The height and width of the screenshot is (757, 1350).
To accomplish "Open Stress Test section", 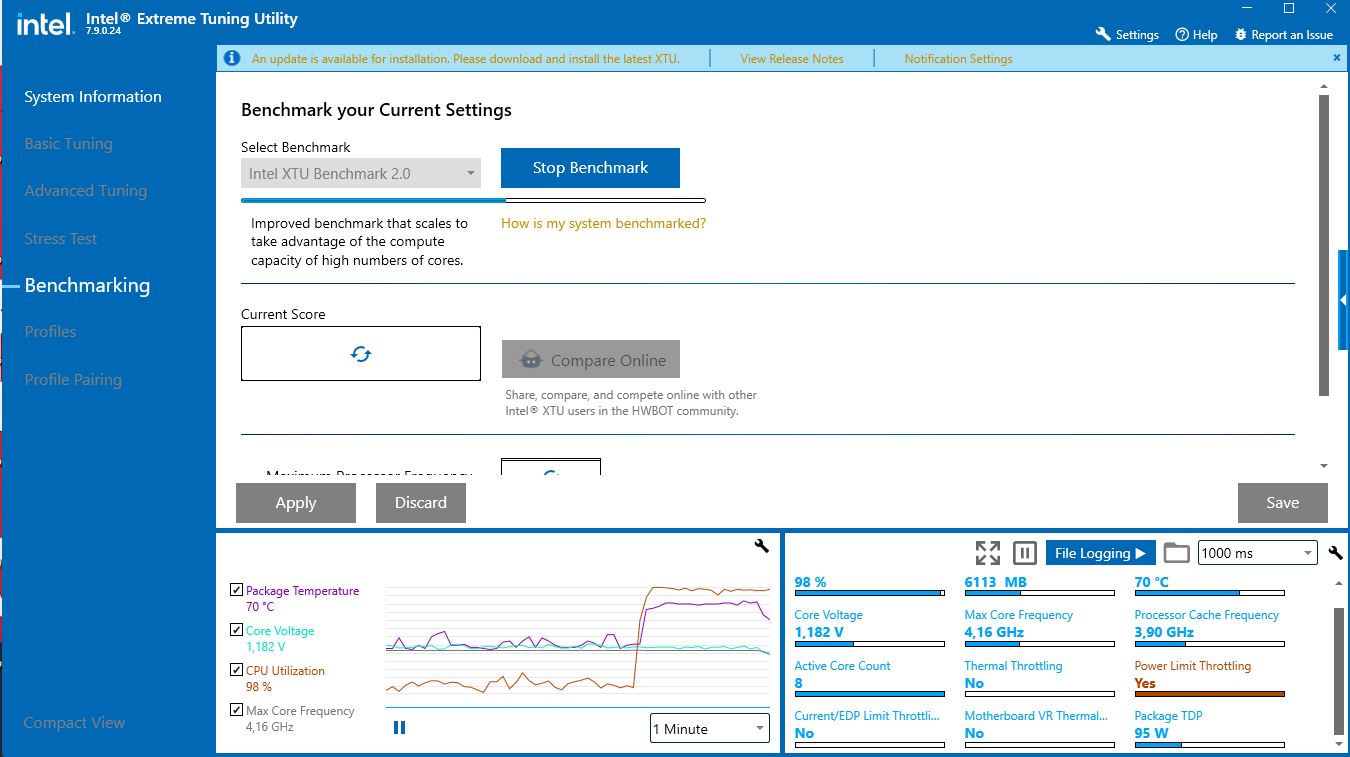I will point(61,239).
